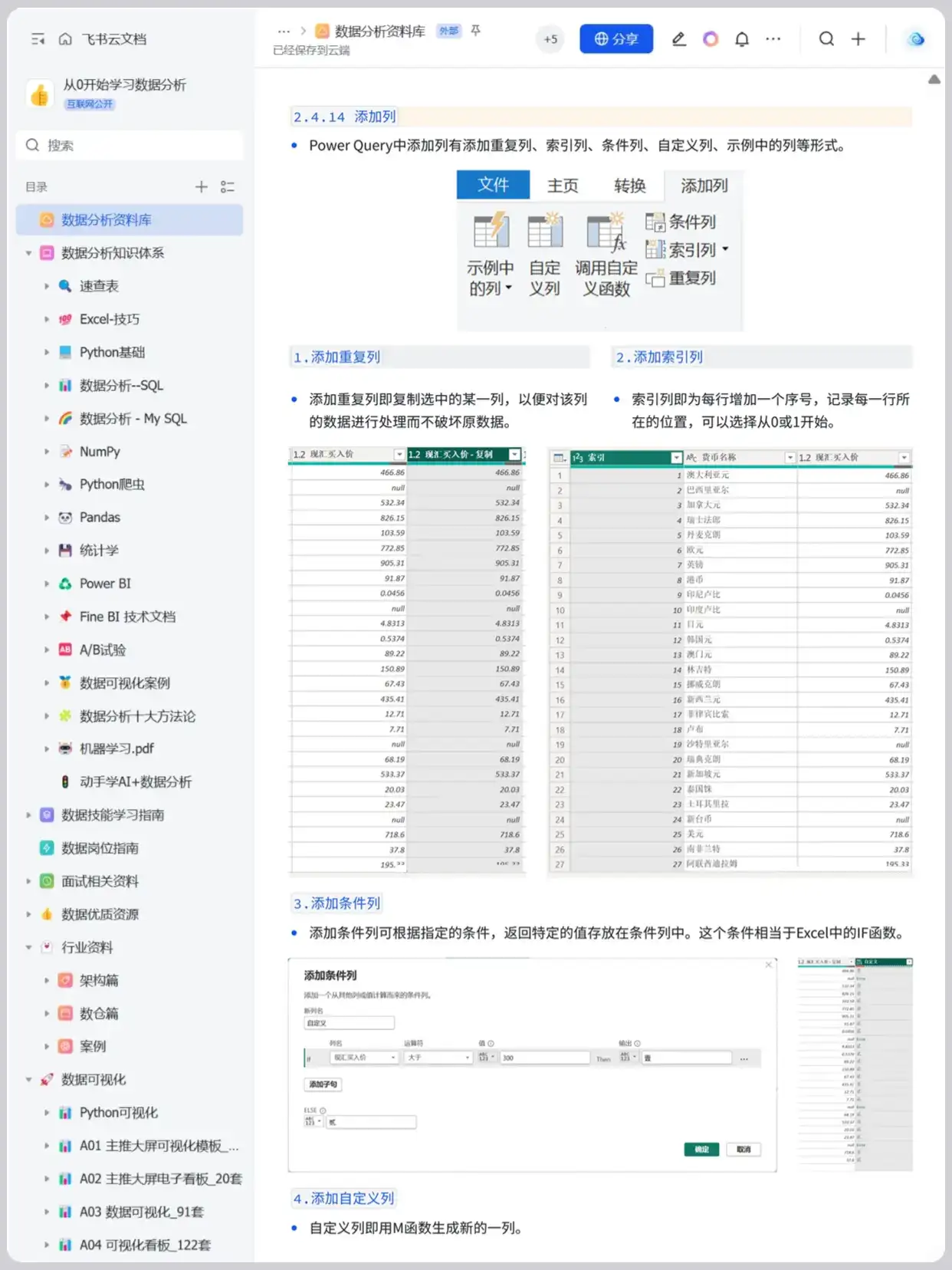The image size is (952, 1270).
Task: Expand the NumPy node
Action: (x=46, y=452)
